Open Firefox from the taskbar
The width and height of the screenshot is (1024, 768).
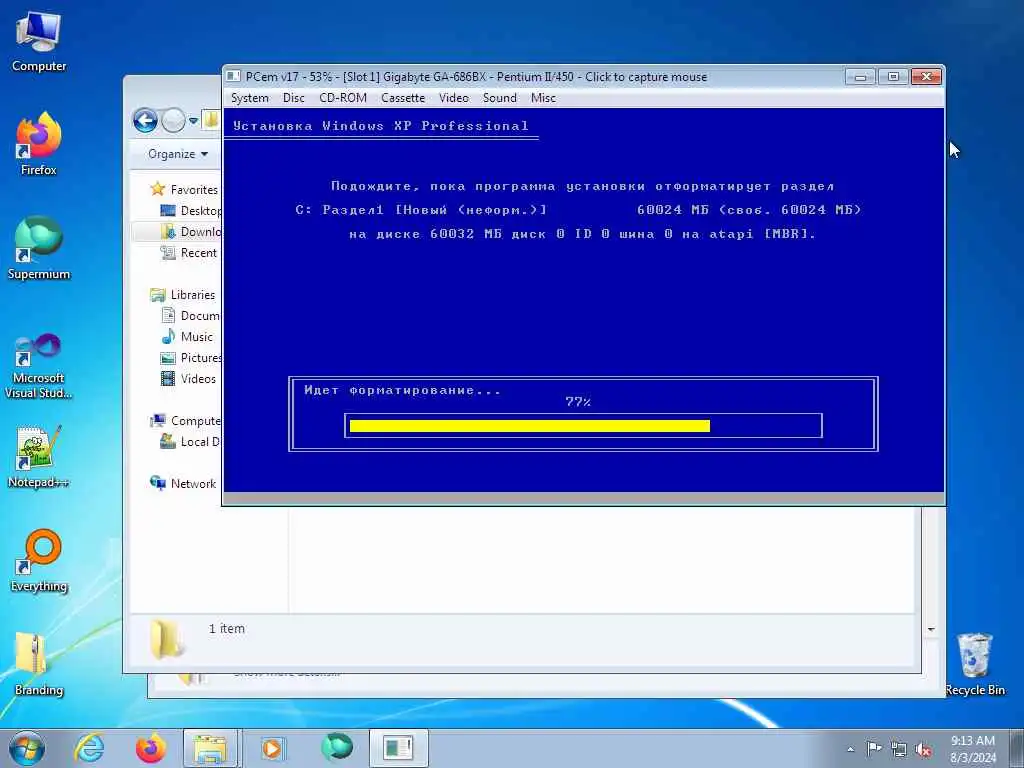151,748
